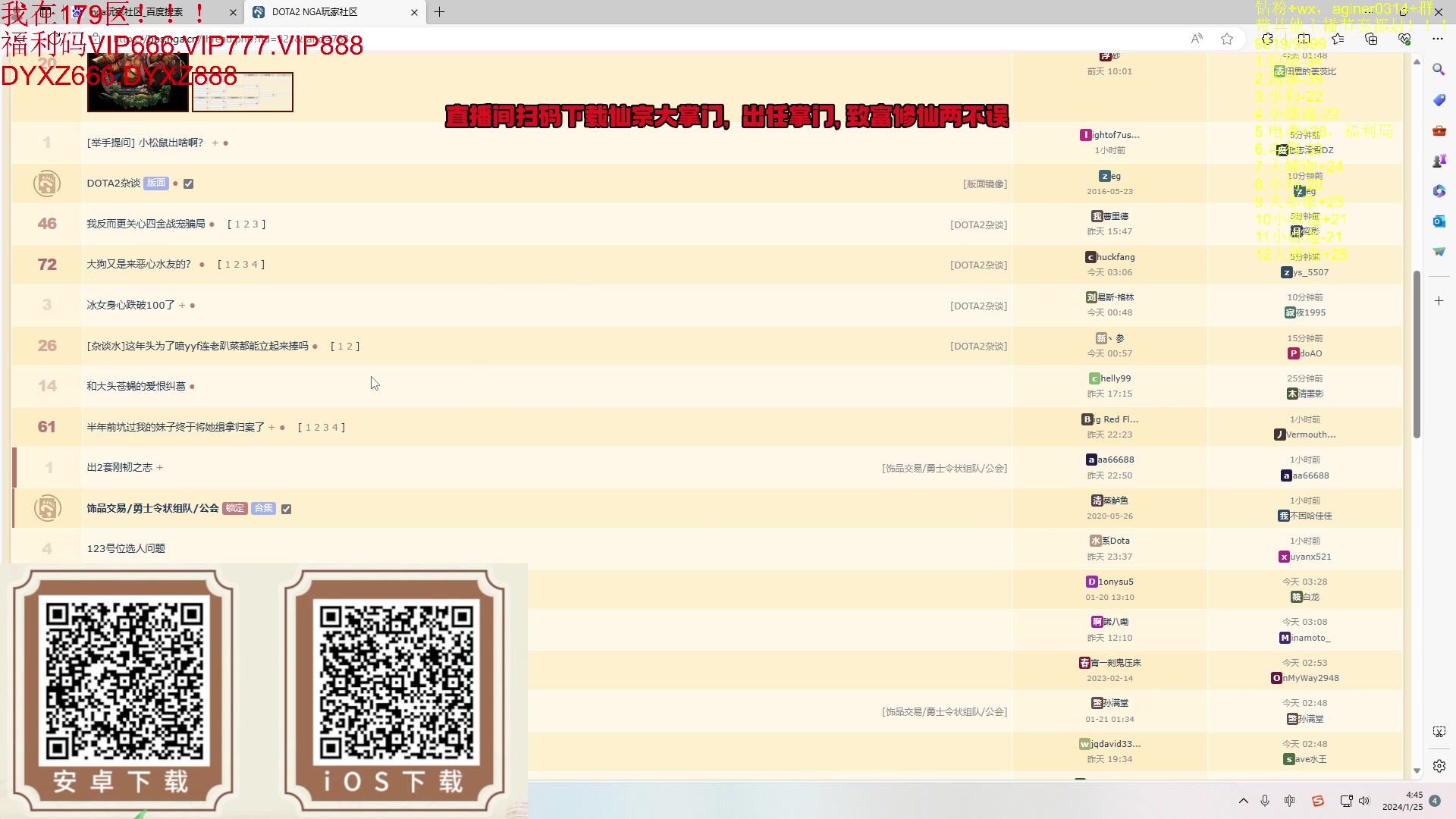Open the blue Shopping tag sidebar icon

pyautogui.click(x=1439, y=100)
